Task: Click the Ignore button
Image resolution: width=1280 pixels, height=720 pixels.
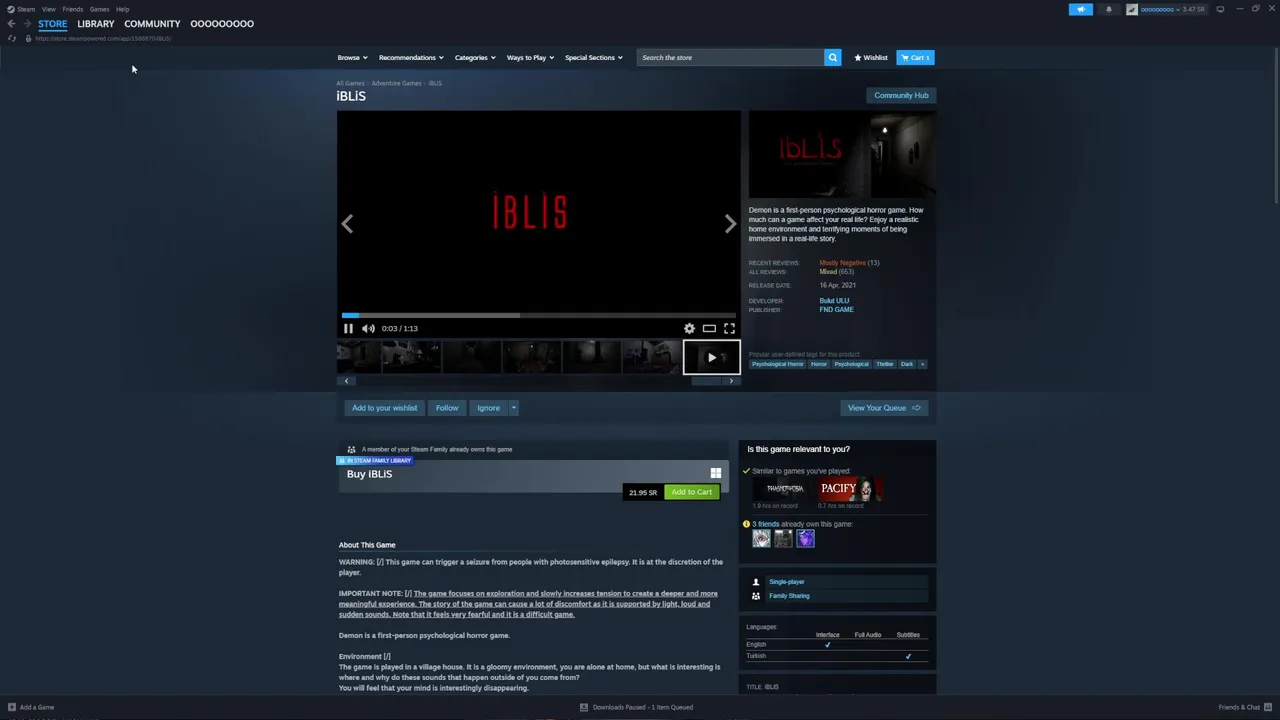Action: pos(488,408)
